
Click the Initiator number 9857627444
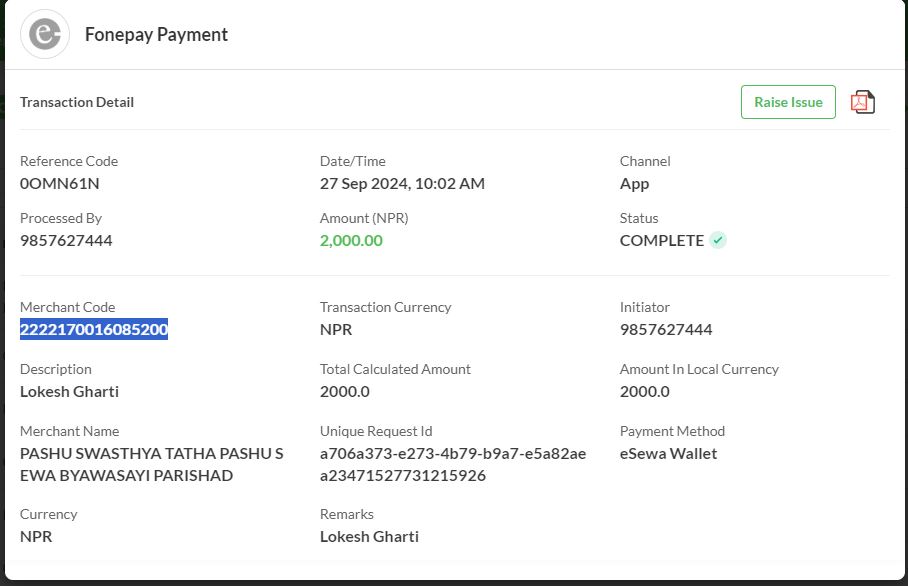click(x=666, y=329)
